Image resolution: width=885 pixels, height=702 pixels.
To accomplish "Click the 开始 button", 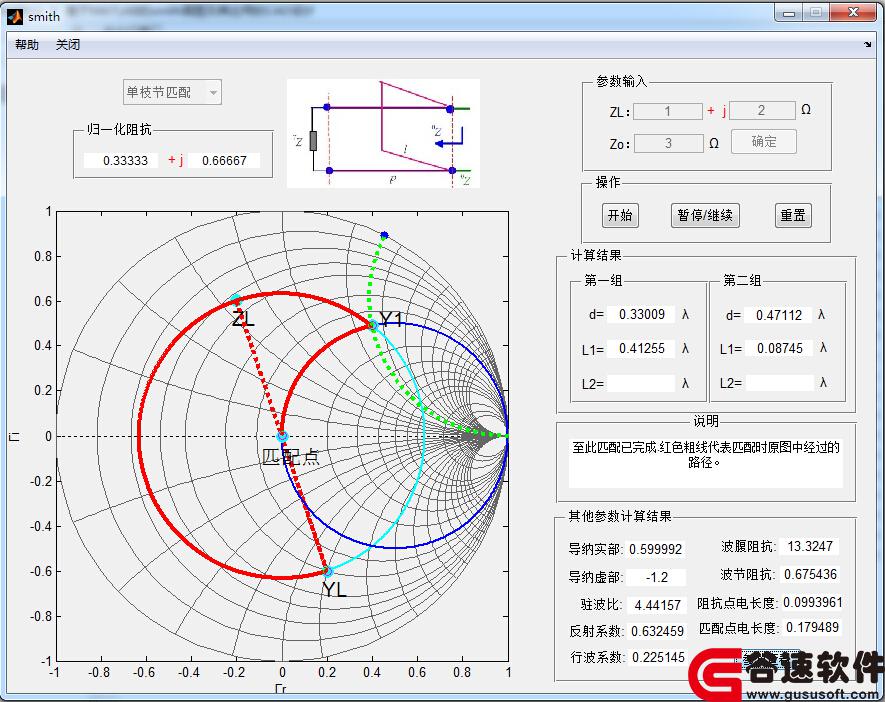I will (620, 215).
